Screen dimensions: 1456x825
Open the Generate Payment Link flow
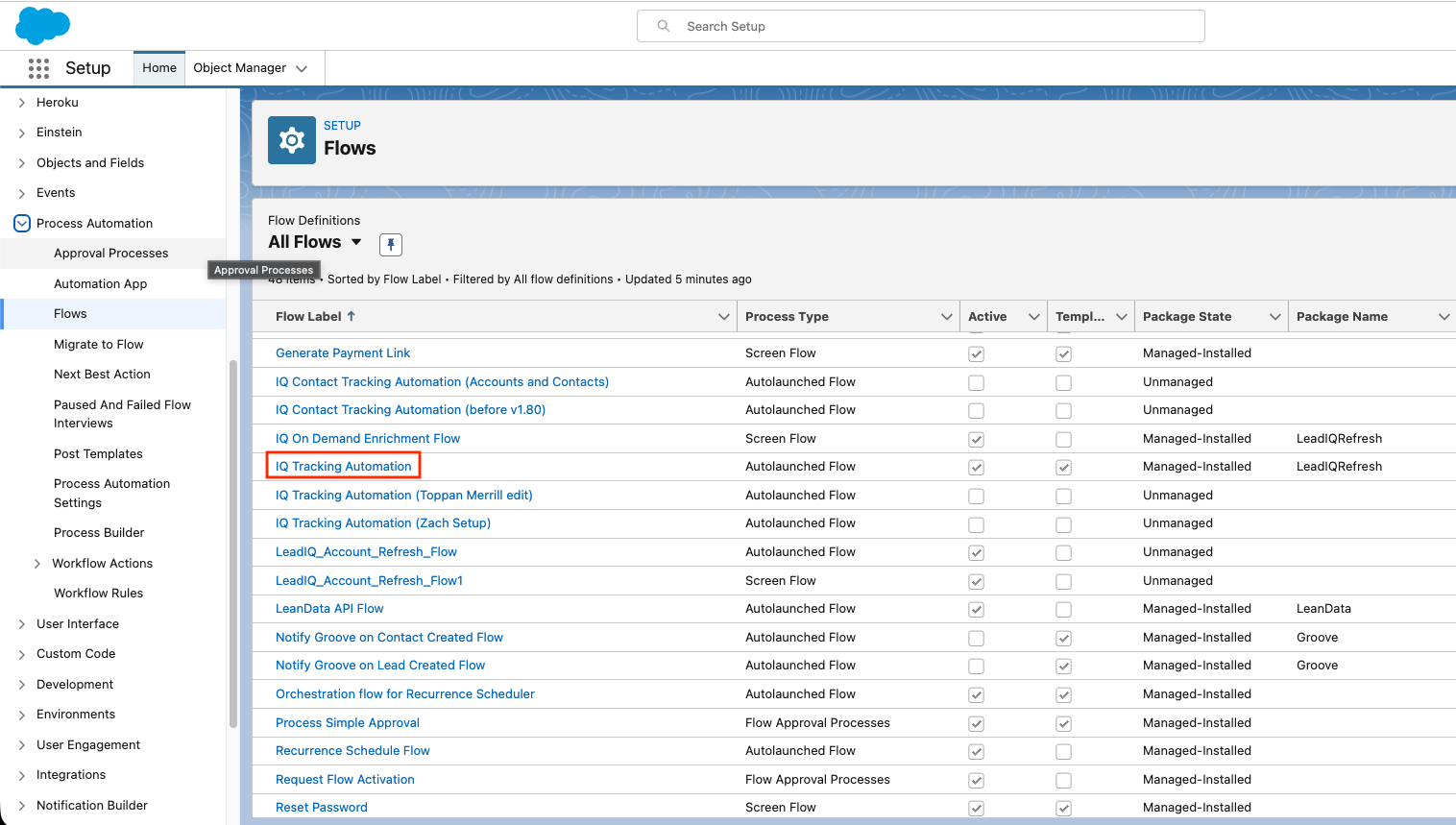342,352
